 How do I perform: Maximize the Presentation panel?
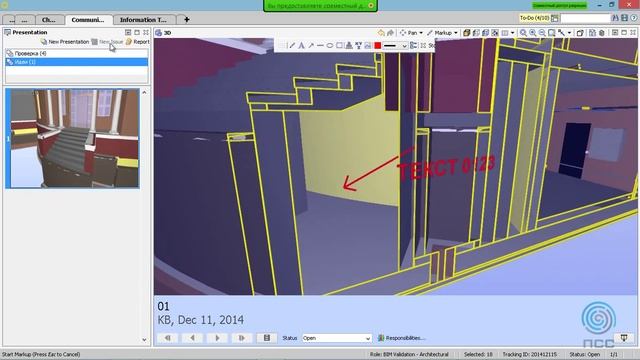point(137,32)
